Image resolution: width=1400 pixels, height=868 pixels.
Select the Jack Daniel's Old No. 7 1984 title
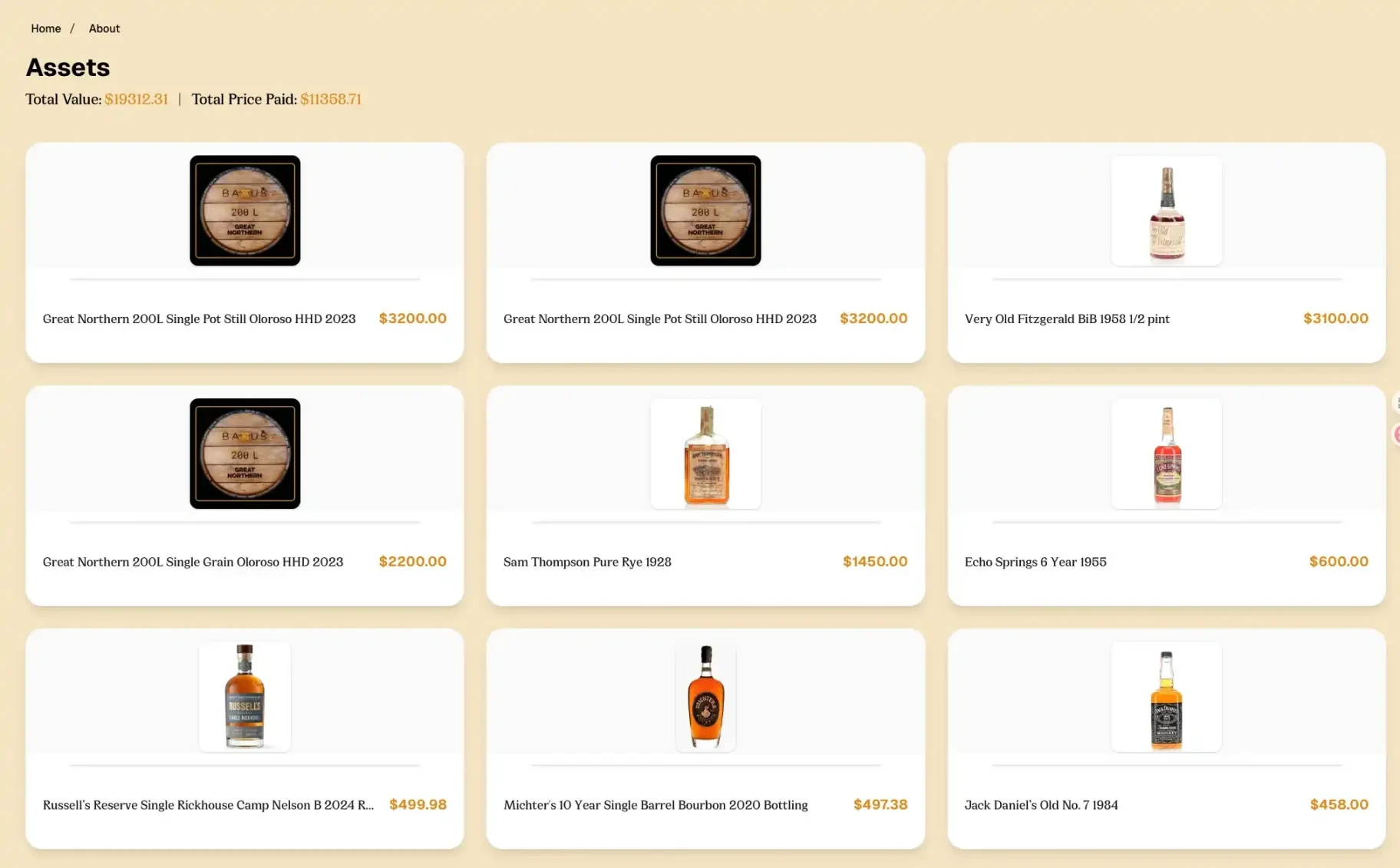(x=1041, y=805)
